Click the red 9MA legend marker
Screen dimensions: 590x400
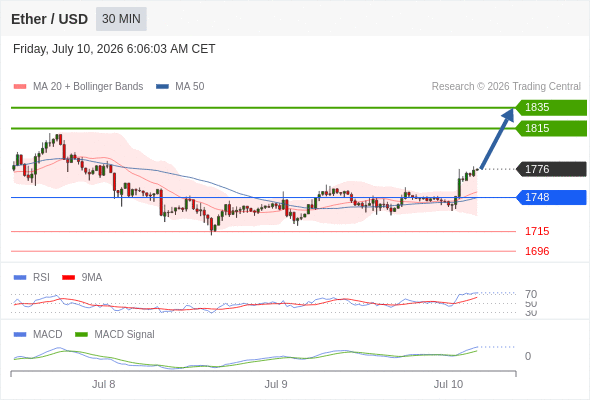coord(68,278)
